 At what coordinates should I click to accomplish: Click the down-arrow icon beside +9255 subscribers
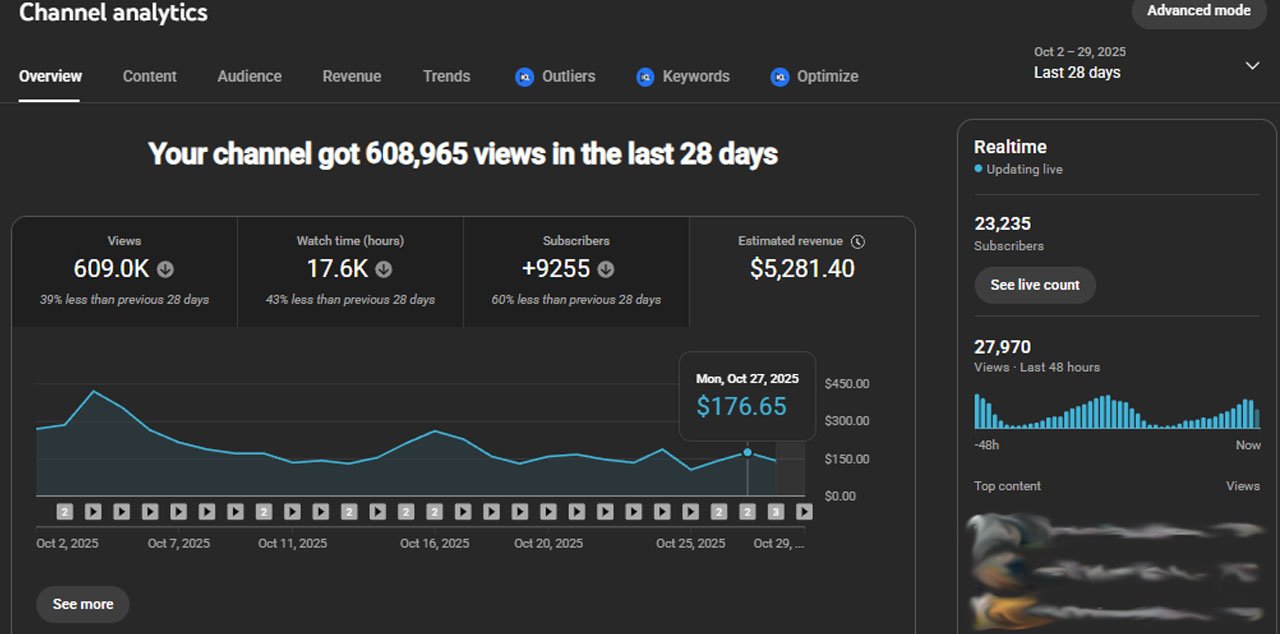(605, 269)
